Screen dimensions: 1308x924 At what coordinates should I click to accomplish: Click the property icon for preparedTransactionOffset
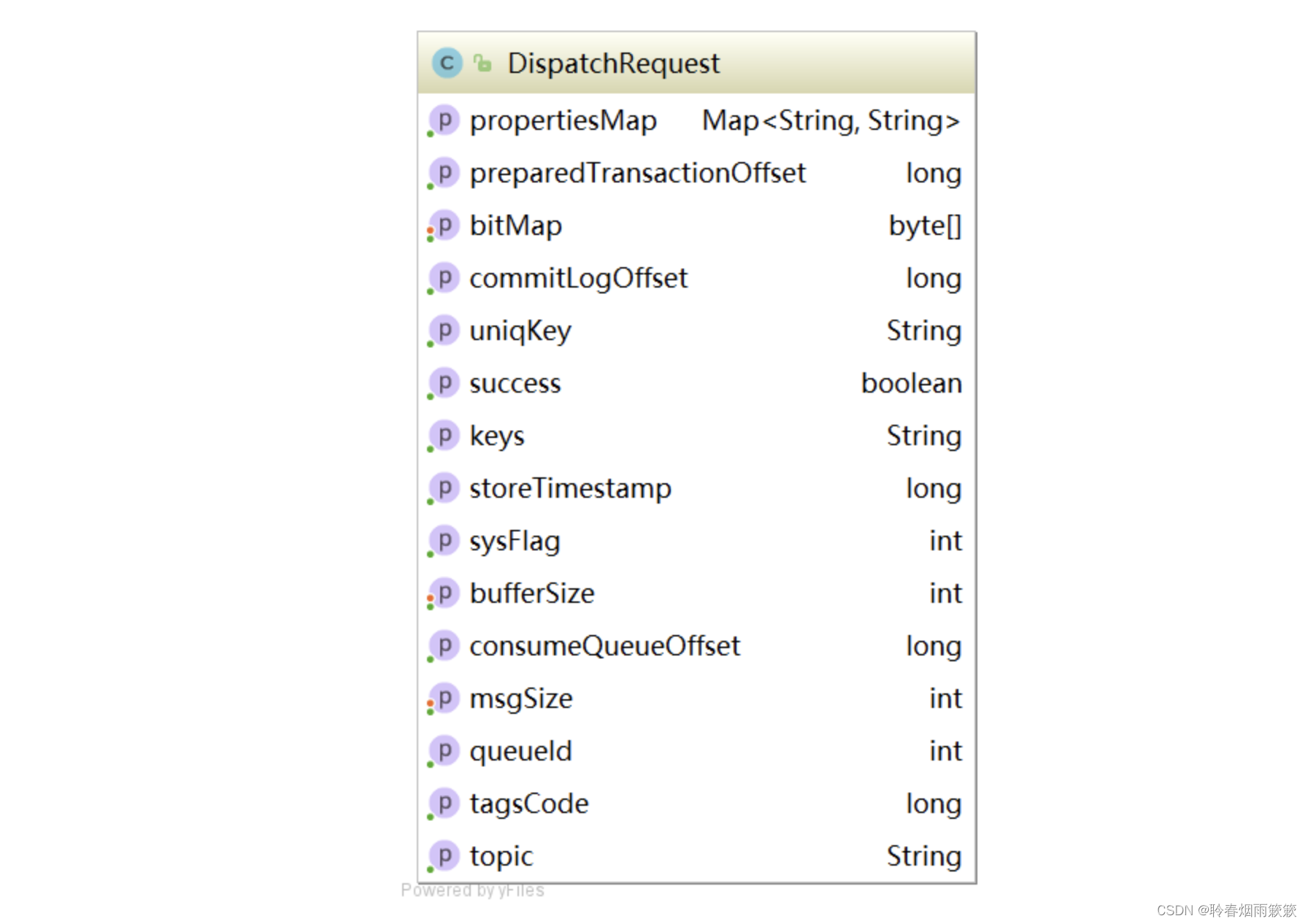(x=444, y=173)
